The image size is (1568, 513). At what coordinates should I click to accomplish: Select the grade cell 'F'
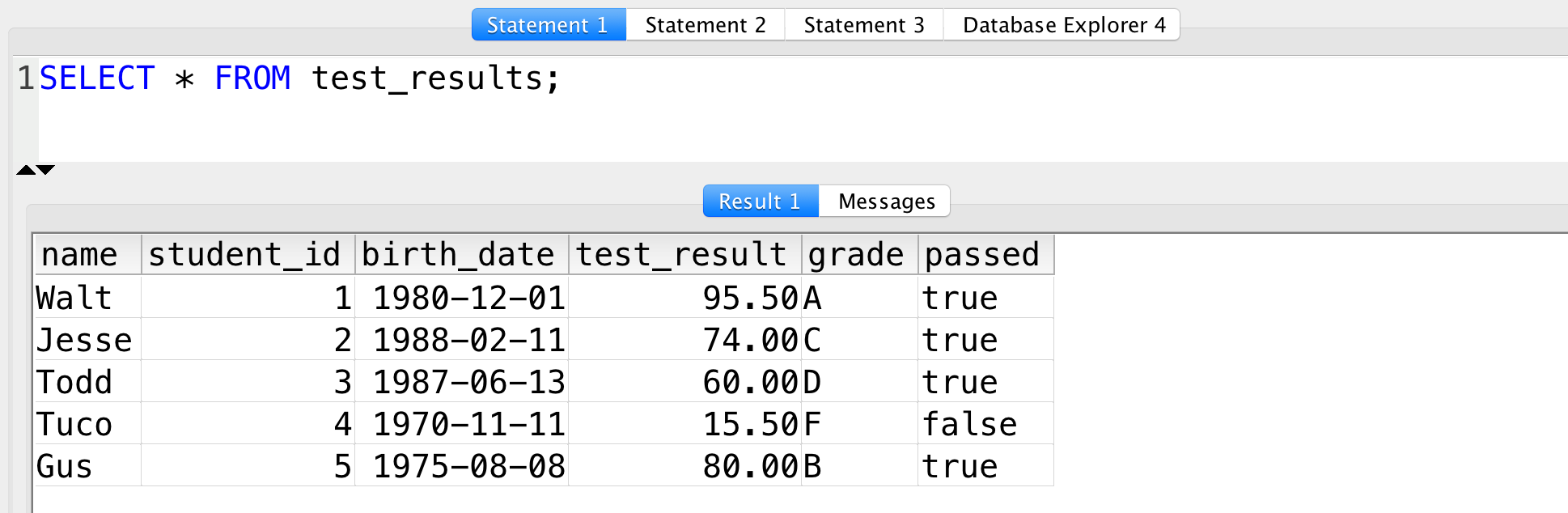[860, 423]
